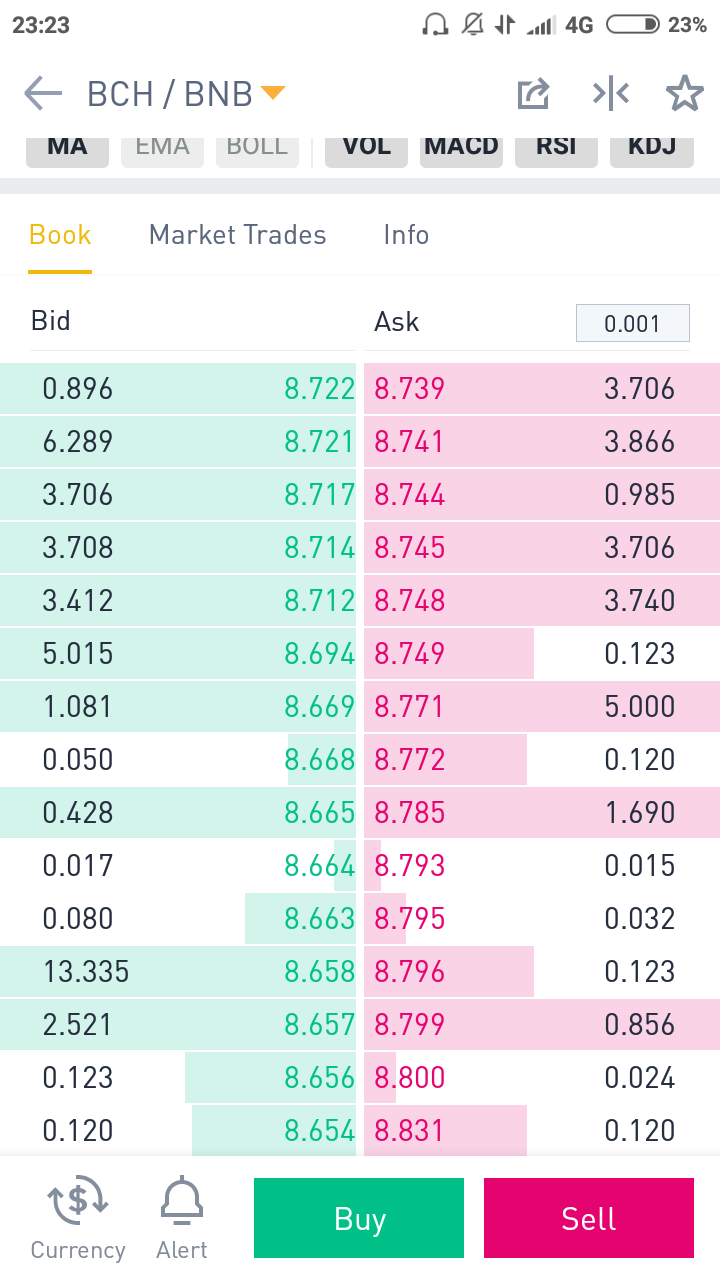This screenshot has width=720, height=1280.
Task: Toggle the BOLL indicator
Action: coord(257,147)
